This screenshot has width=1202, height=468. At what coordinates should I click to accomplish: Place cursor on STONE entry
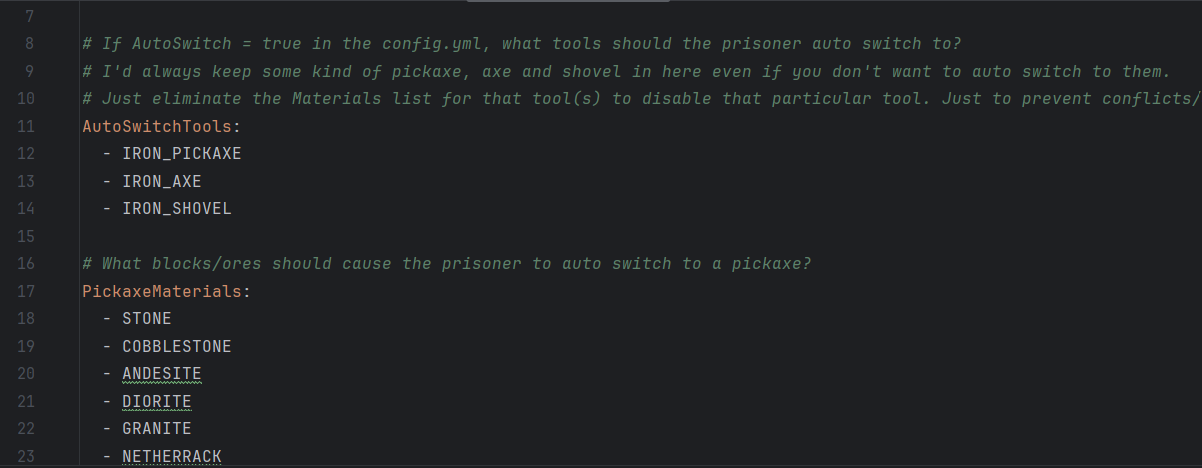click(x=147, y=319)
